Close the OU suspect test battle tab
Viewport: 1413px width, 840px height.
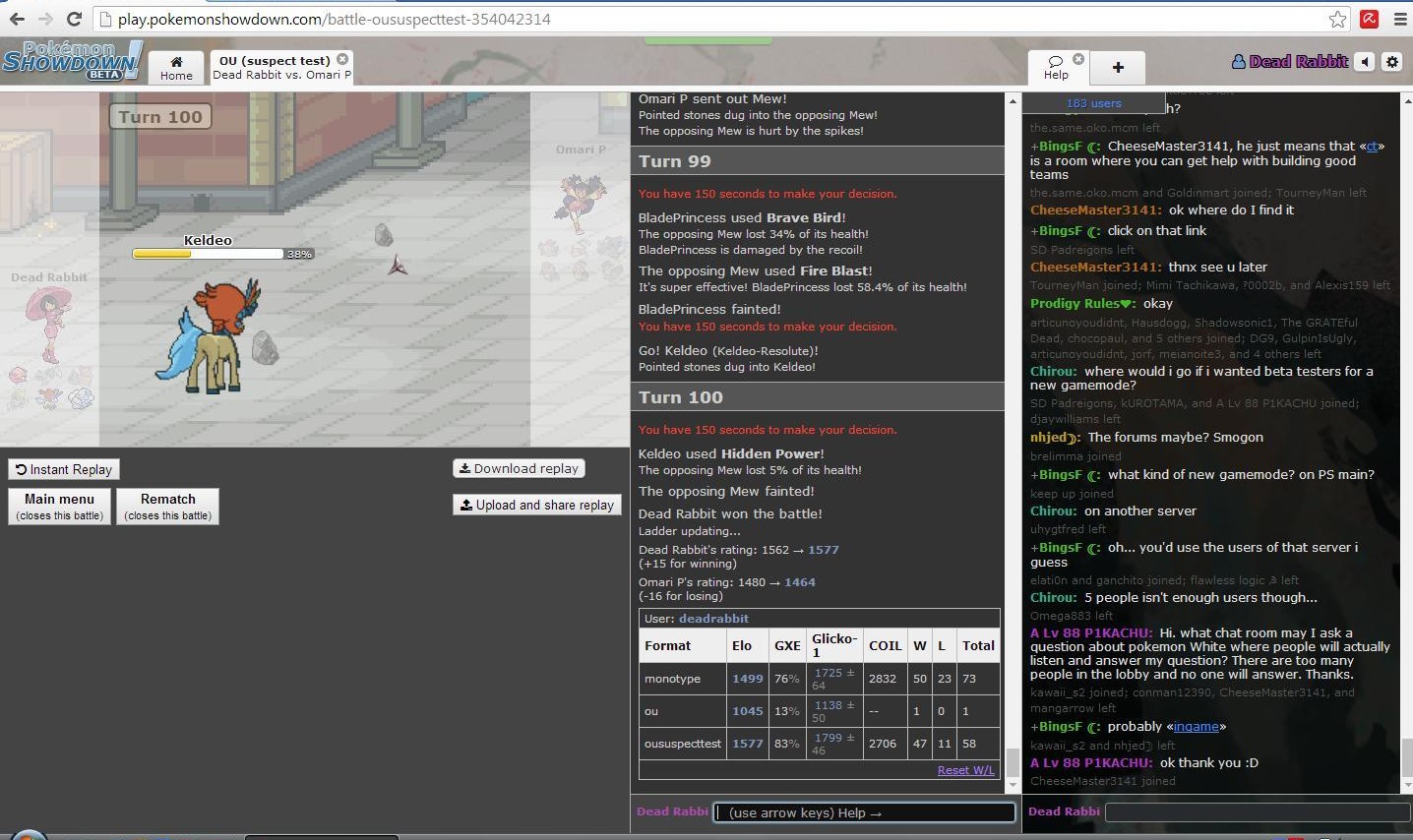(342, 59)
